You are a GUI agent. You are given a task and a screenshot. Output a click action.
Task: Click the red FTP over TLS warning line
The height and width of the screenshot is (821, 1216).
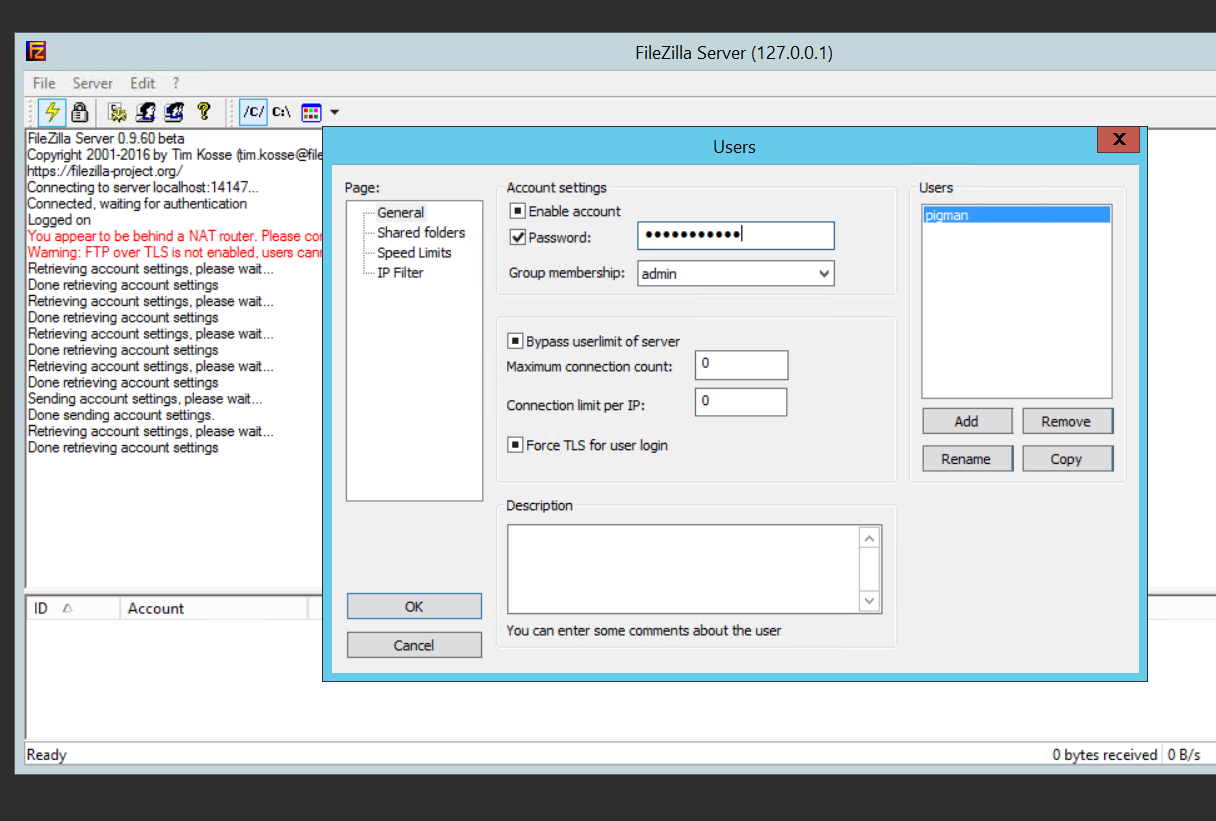175,252
